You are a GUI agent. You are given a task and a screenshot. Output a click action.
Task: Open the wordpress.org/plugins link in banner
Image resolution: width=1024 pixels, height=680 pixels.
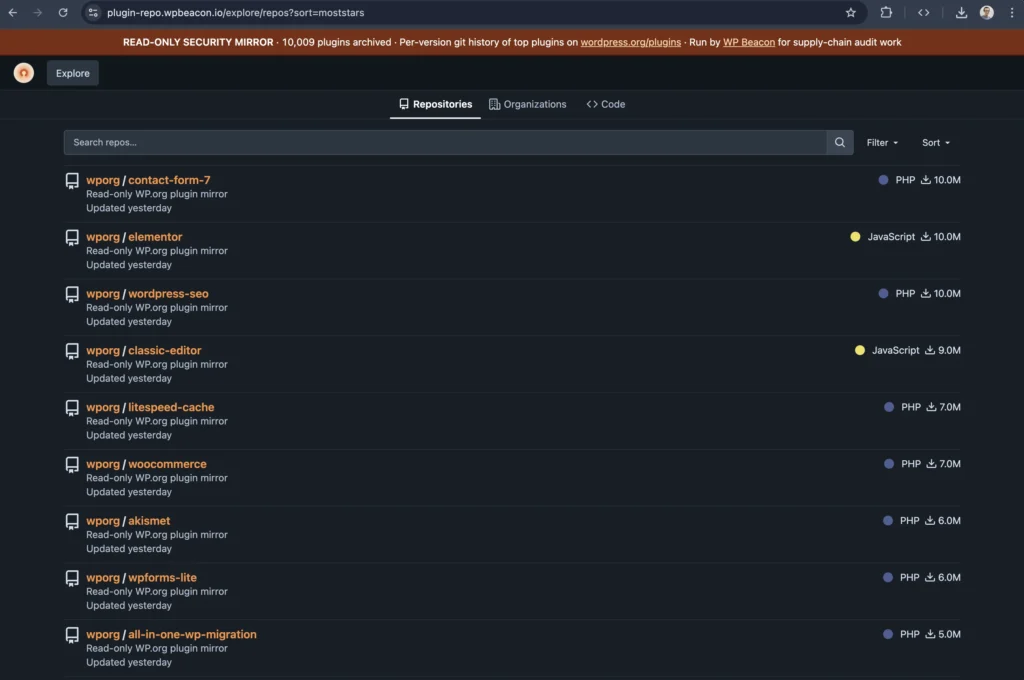[630, 42]
